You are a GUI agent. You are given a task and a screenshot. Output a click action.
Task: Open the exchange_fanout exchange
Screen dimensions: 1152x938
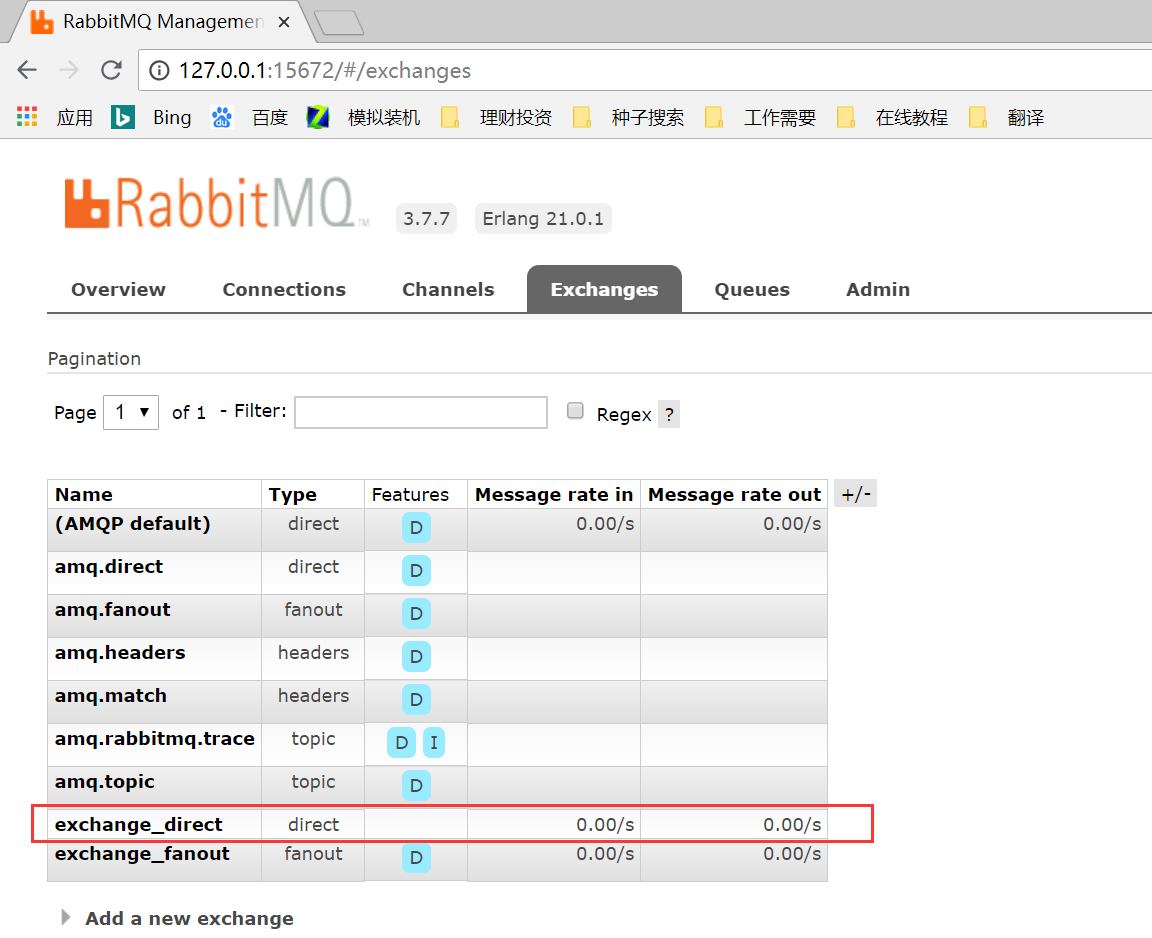pos(142,854)
